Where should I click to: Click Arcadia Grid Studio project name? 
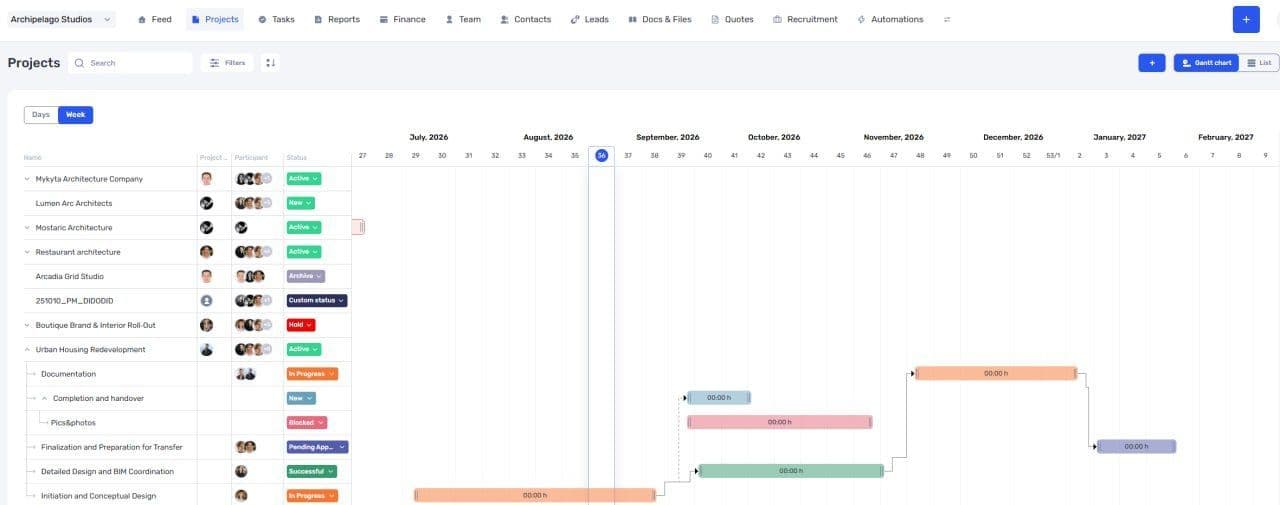(x=70, y=276)
